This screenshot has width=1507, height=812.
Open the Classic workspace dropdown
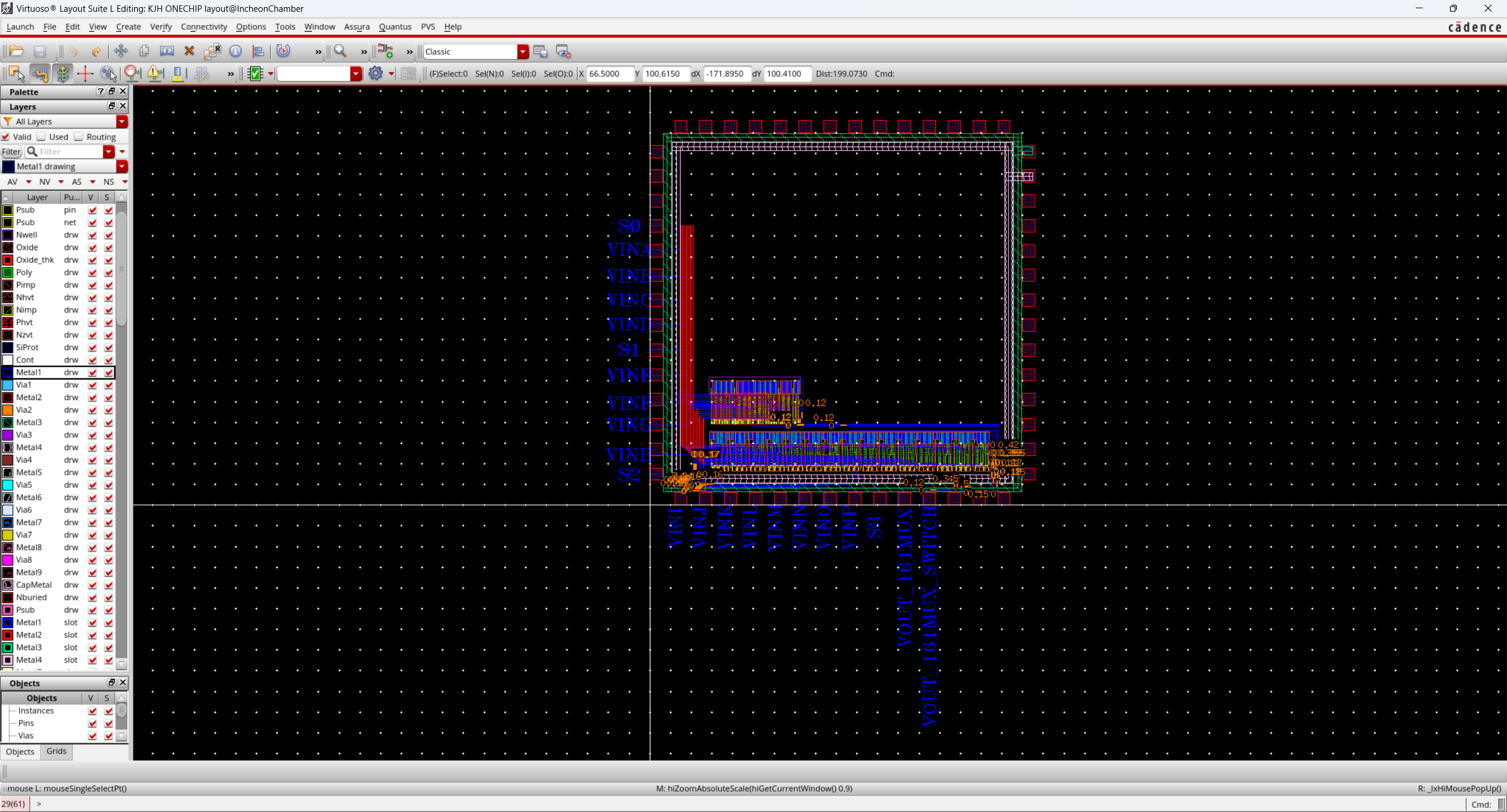pos(523,52)
